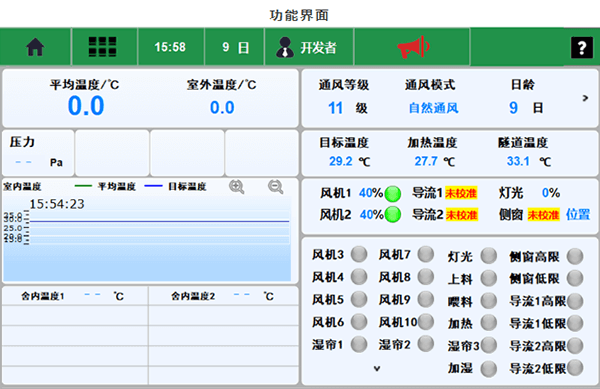Select the 15:58 time item in the top bar
600x389 pixels.
pos(170,47)
